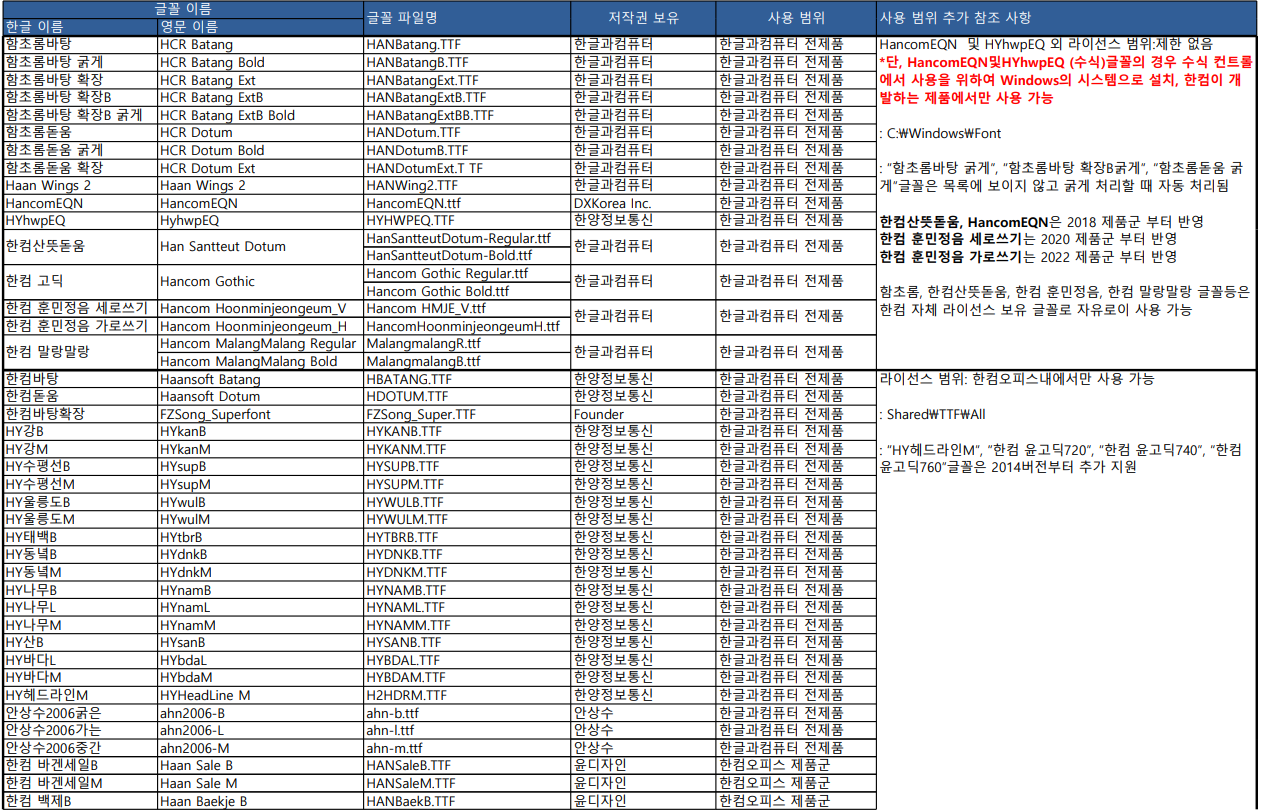Image resolution: width=1262 pixels, height=811 pixels.
Task: Click the 'HYHWPEQ.TTF' file cell
Action: tap(467, 220)
